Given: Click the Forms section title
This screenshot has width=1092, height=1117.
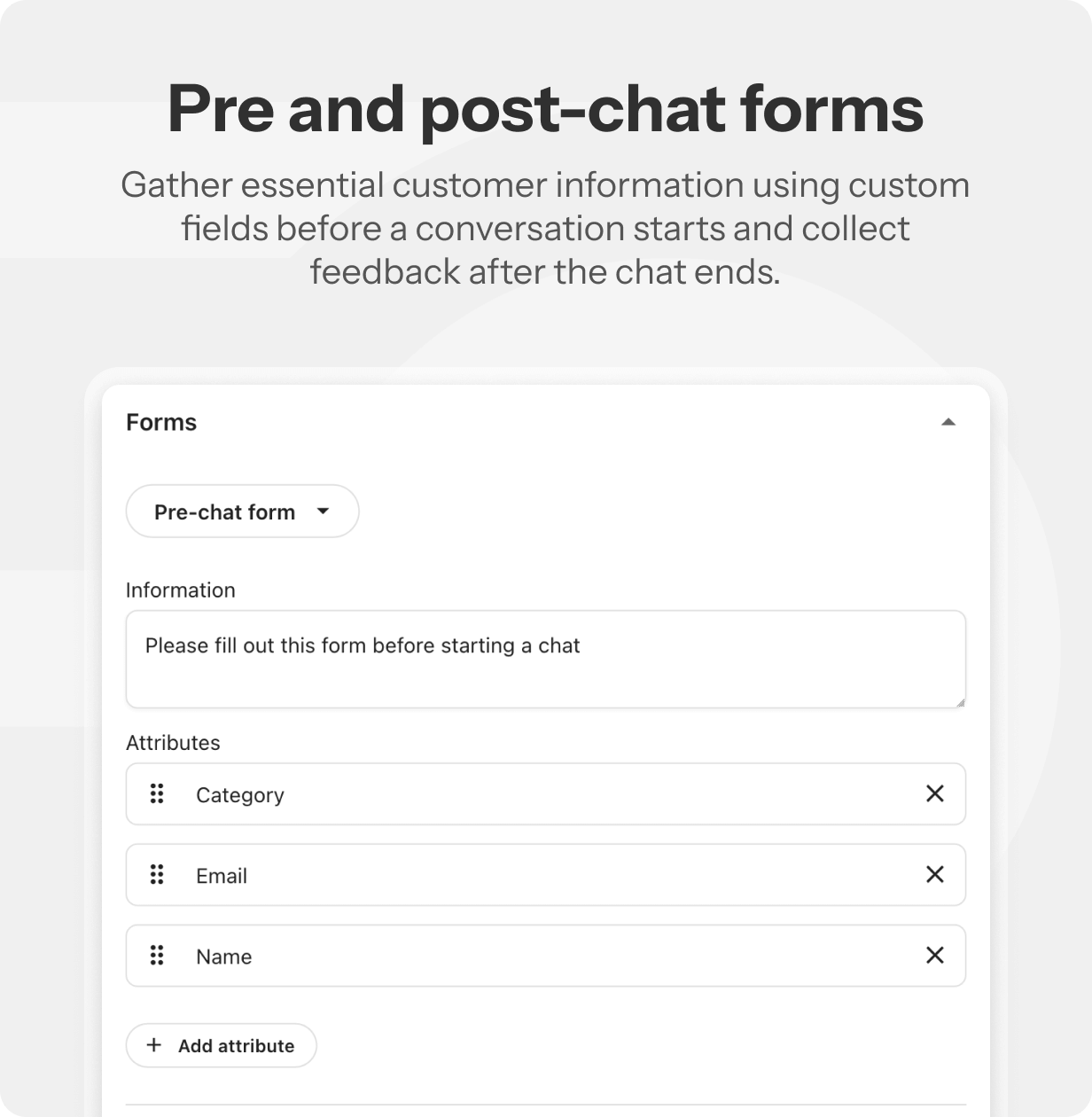Looking at the screenshot, I should [161, 422].
